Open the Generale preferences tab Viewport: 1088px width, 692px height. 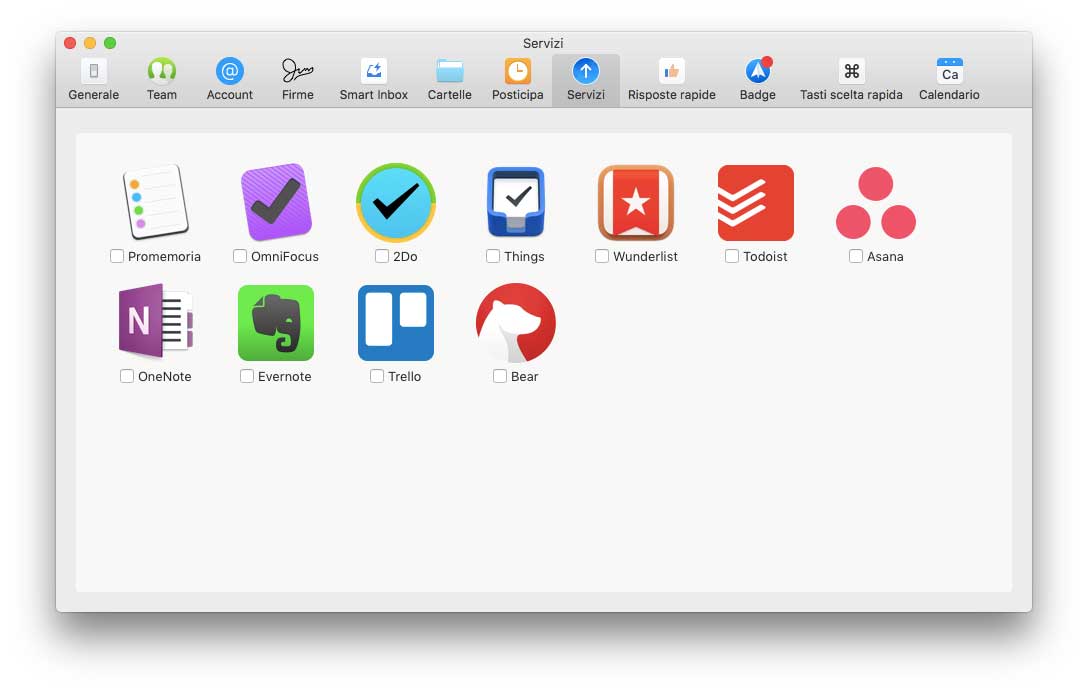[x=94, y=81]
